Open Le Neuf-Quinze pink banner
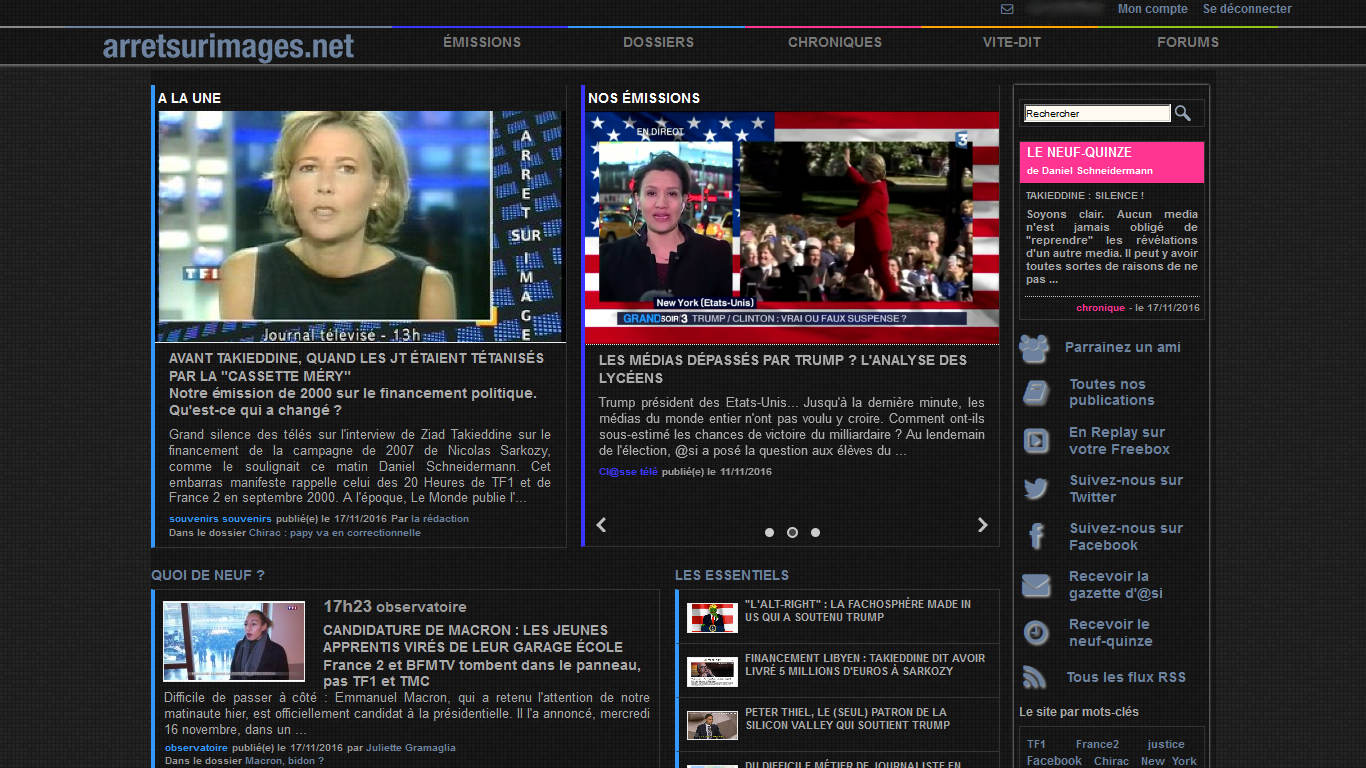1366x768 pixels. pyautogui.click(x=1112, y=162)
